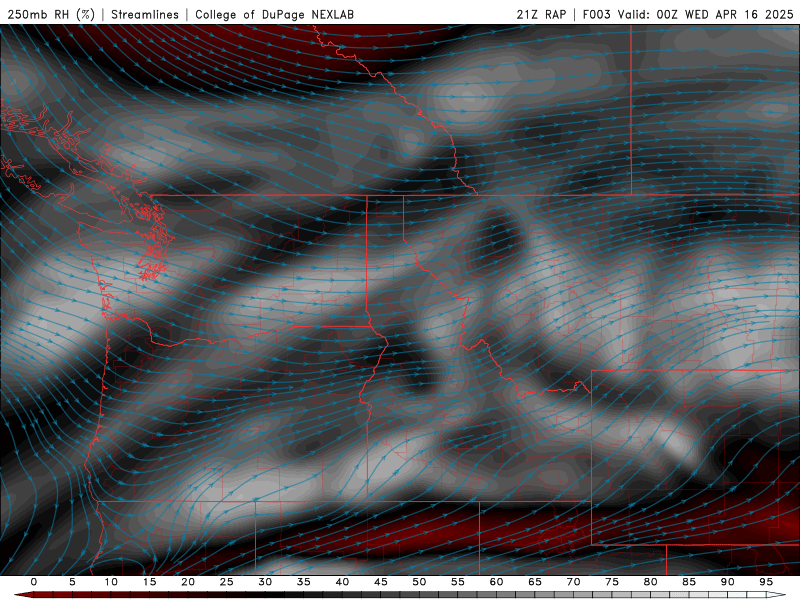
Task: Click the "90" tick label on the color scale
Action: click(x=727, y=582)
